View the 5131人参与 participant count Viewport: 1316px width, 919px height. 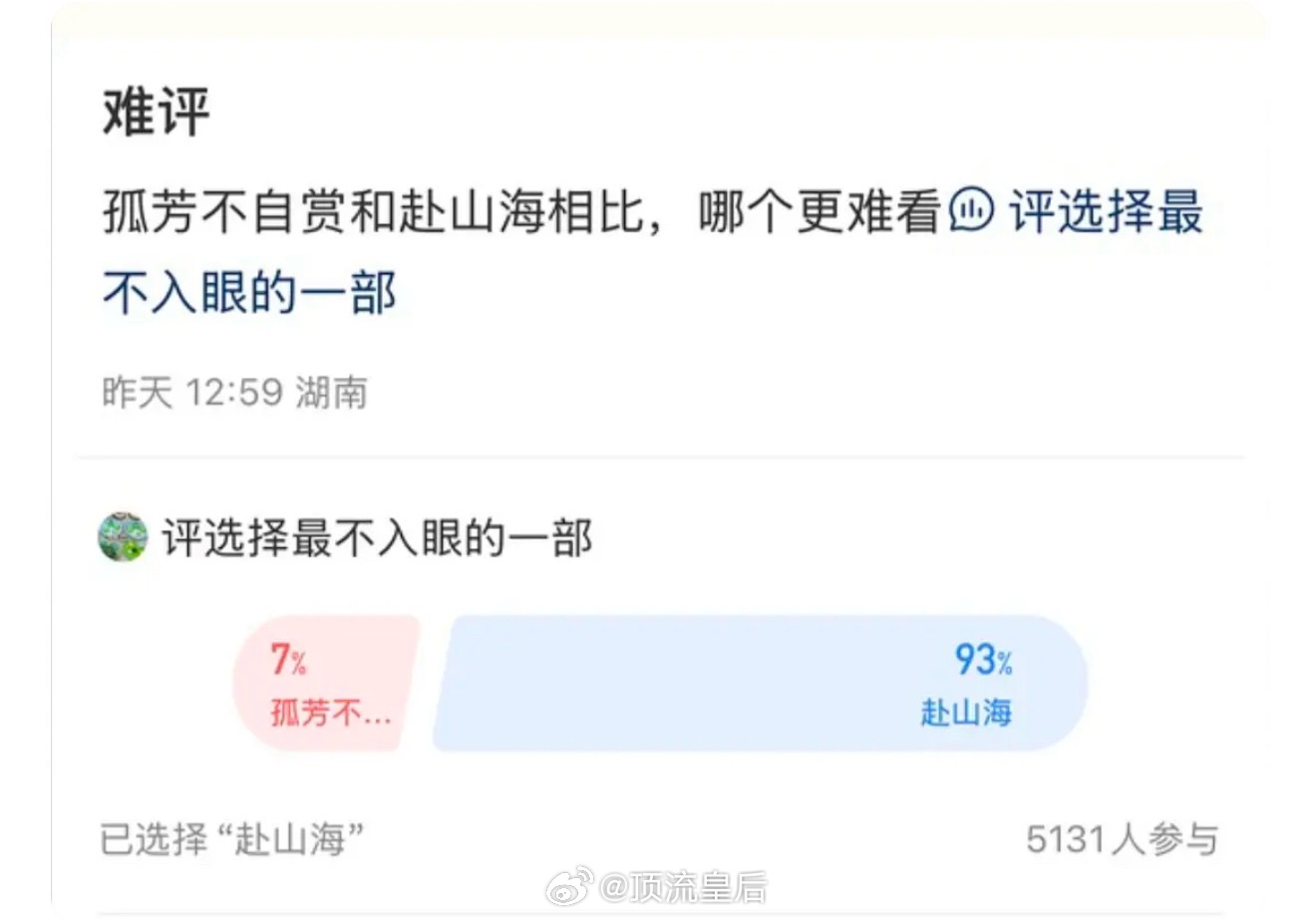click(x=1123, y=839)
